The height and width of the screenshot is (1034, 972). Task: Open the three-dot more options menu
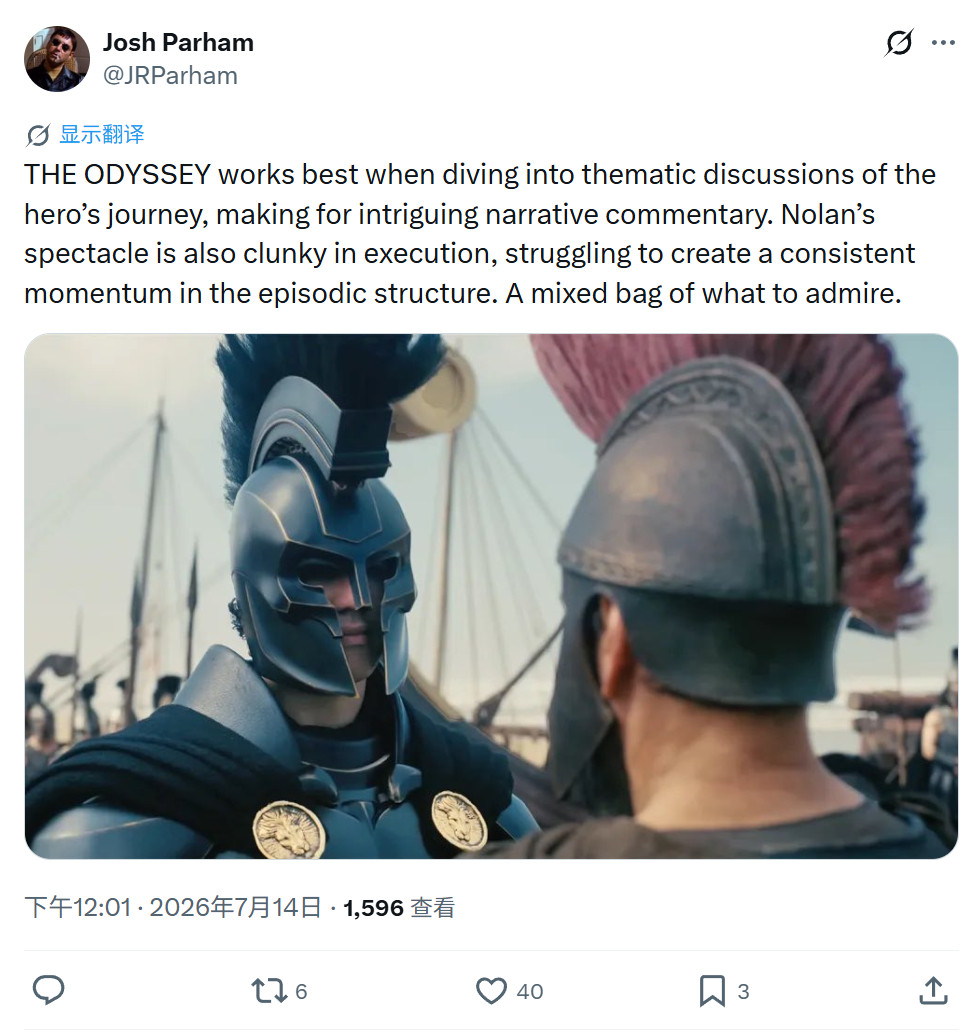coord(943,43)
